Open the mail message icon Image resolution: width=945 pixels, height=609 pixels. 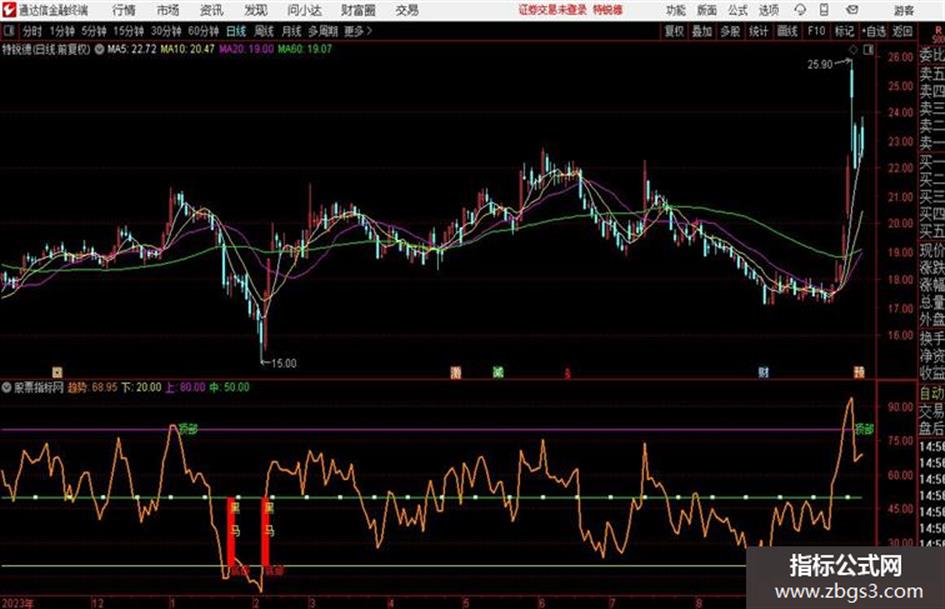(x=852, y=10)
